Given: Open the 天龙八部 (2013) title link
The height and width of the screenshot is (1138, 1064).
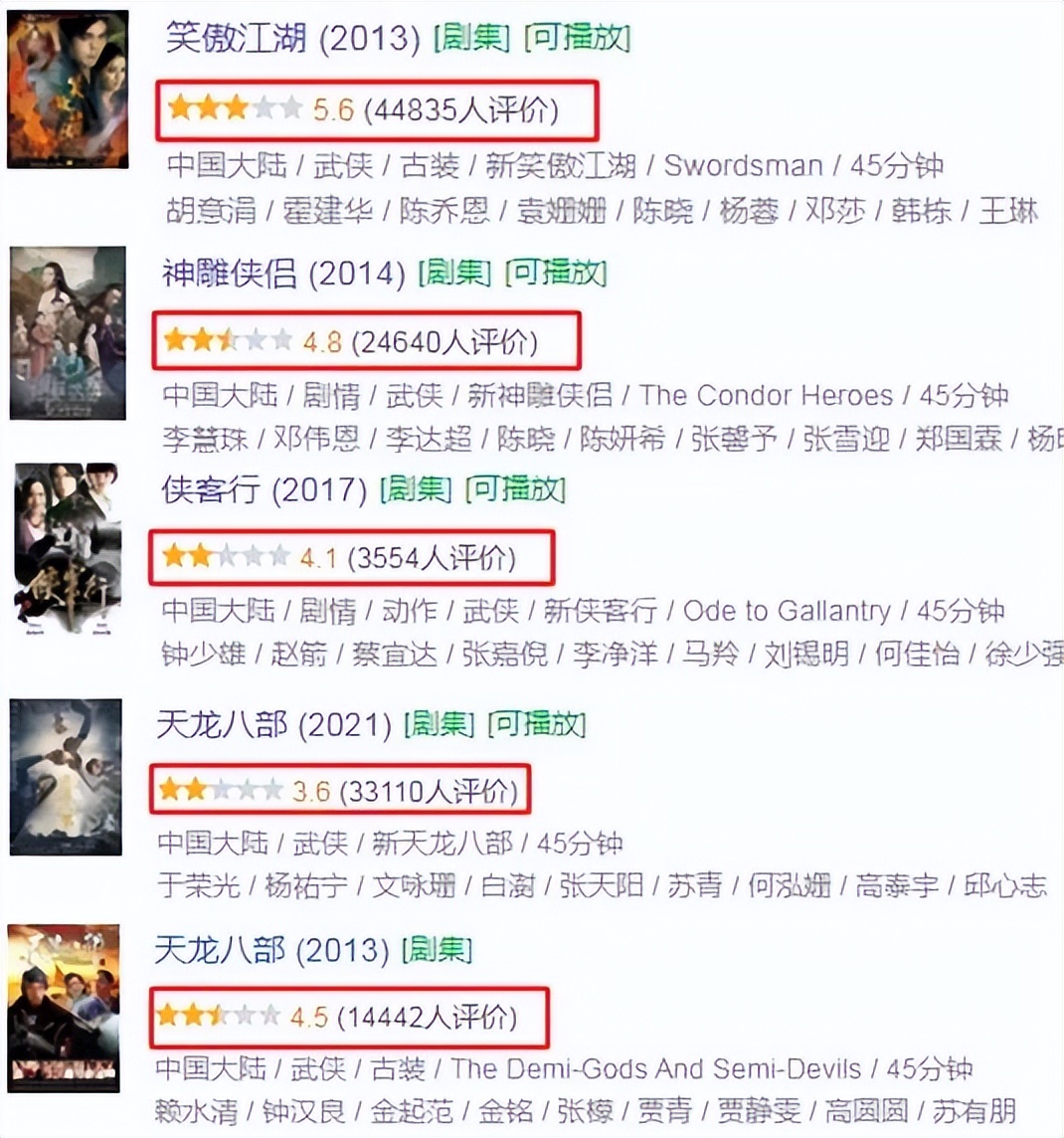Looking at the screenshot, I should 272,950.
